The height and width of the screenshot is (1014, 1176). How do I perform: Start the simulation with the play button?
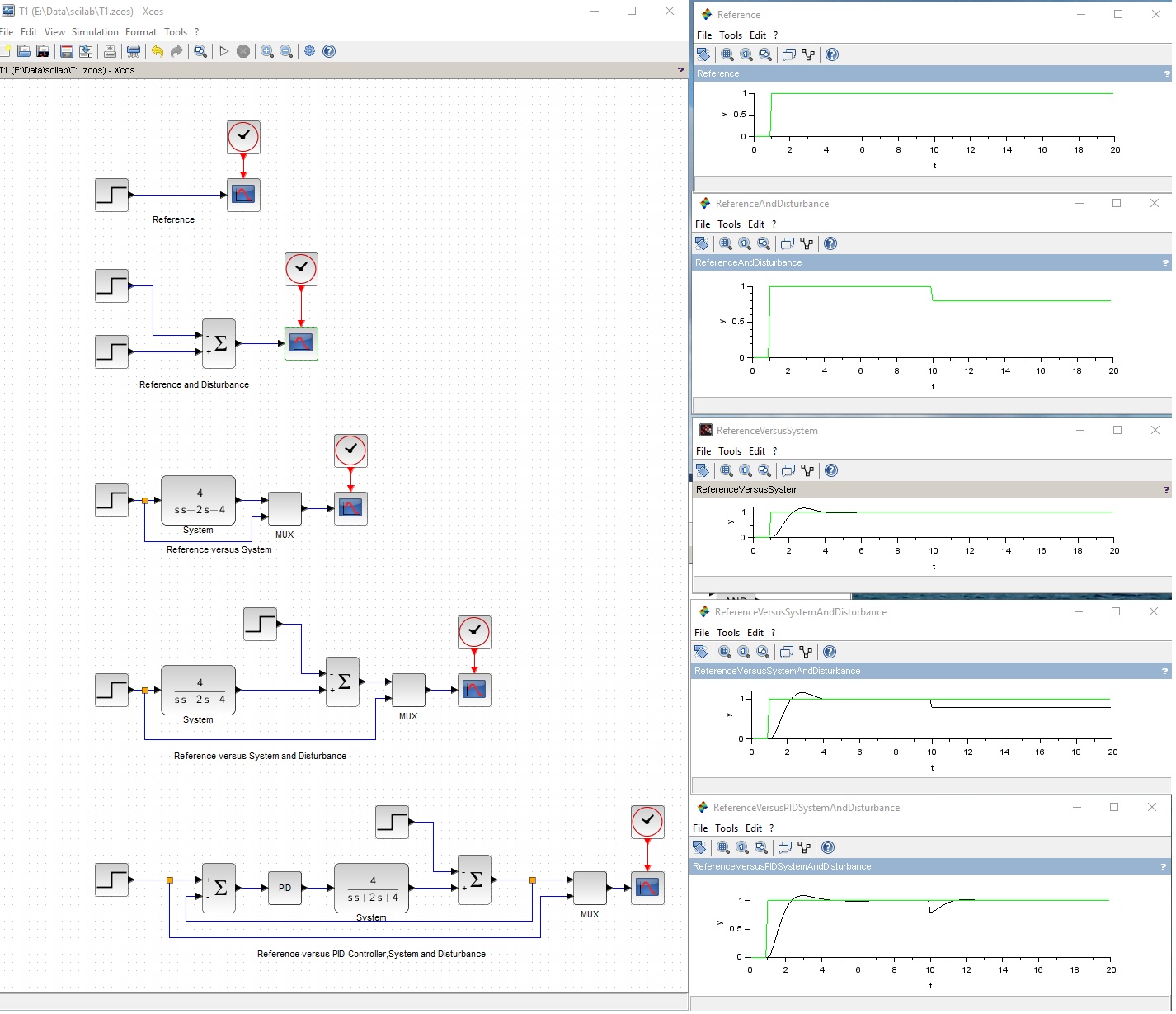[x=223, y=51]
